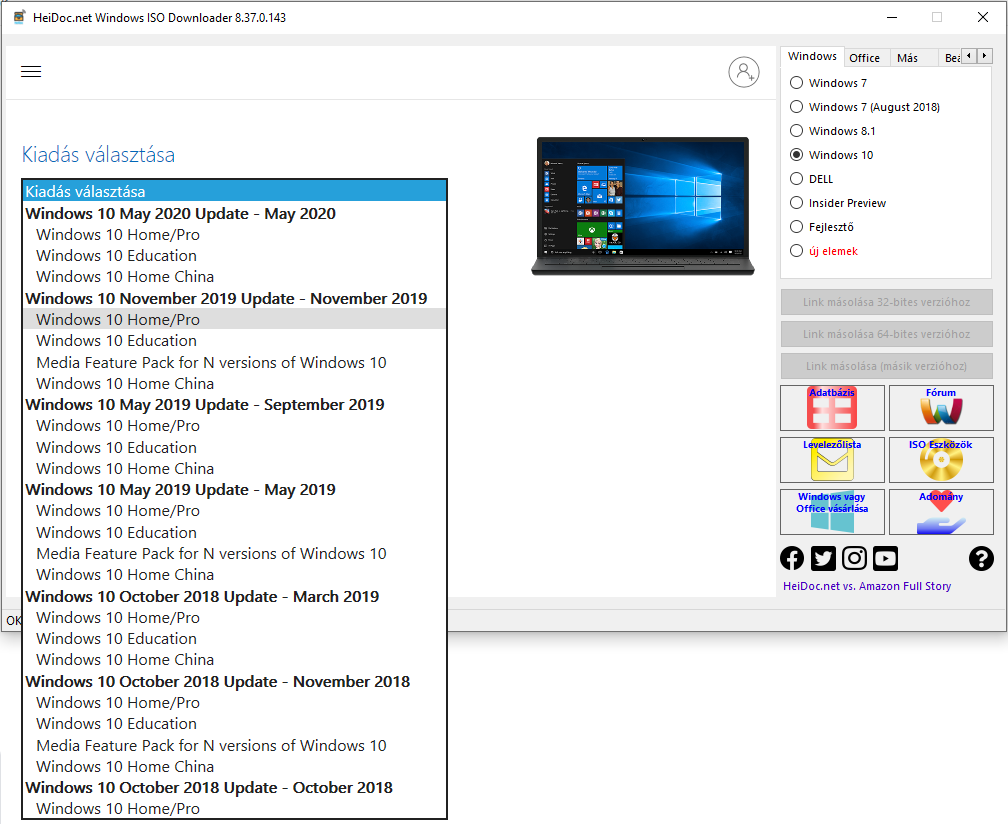
Task: Click Link másolása 64-bites verzióhoz button
Action: coord(886,334)
